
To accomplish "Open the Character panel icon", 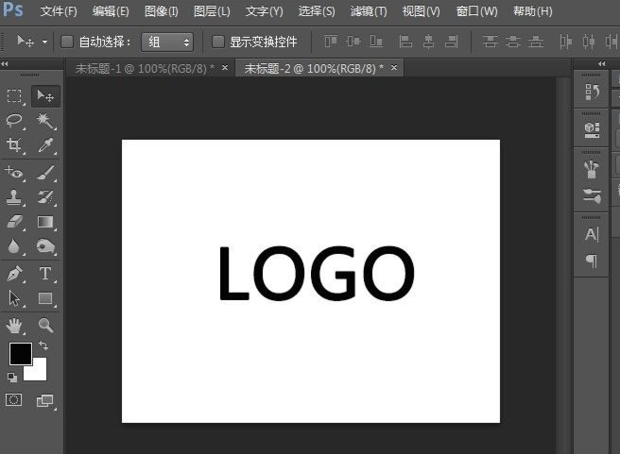I will click(592, 234).
